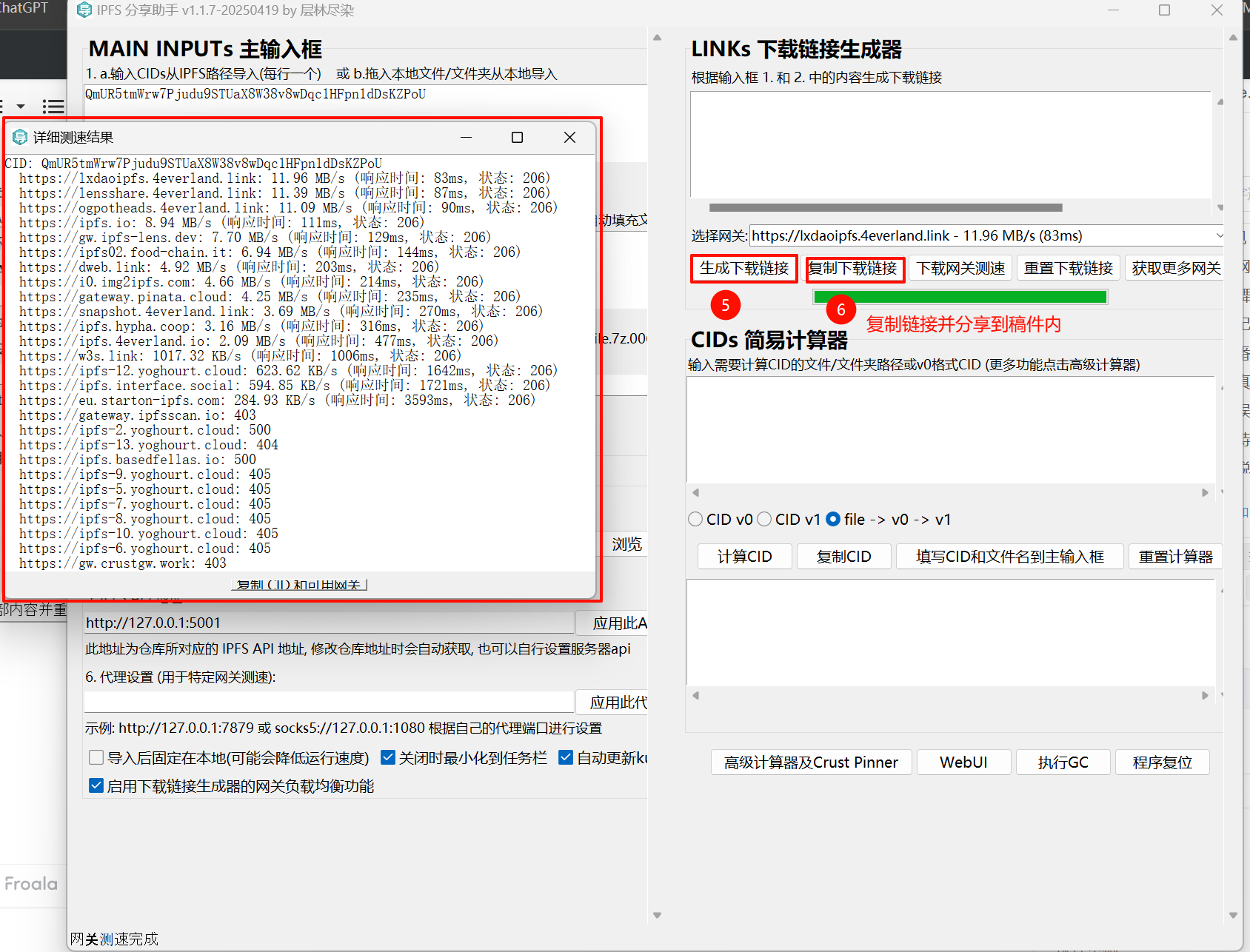The width and height of the screenshot is (1250, 952).
Task: Click the 执行GC button
Action: click(x=1063, y=762)
